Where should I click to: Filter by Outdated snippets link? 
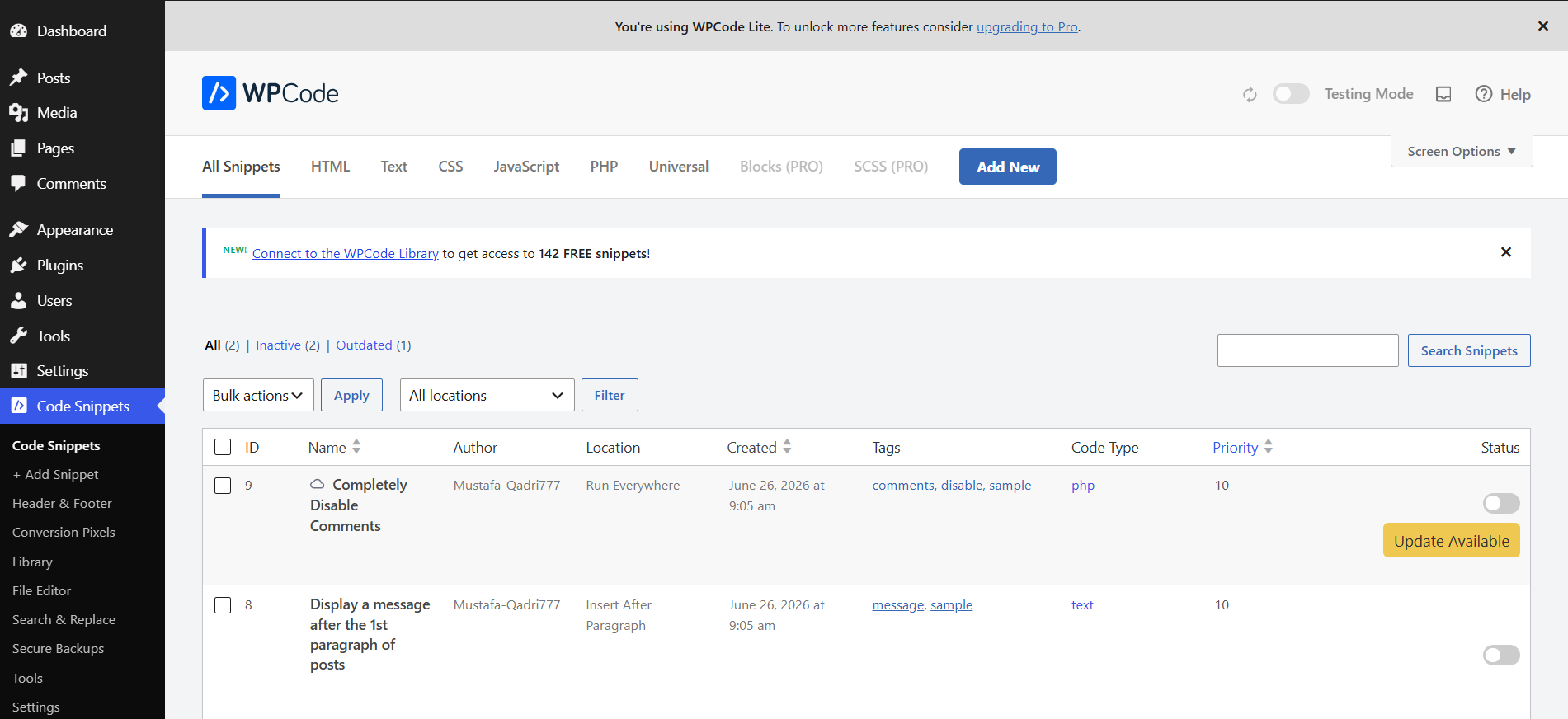[x=364, y=345]
